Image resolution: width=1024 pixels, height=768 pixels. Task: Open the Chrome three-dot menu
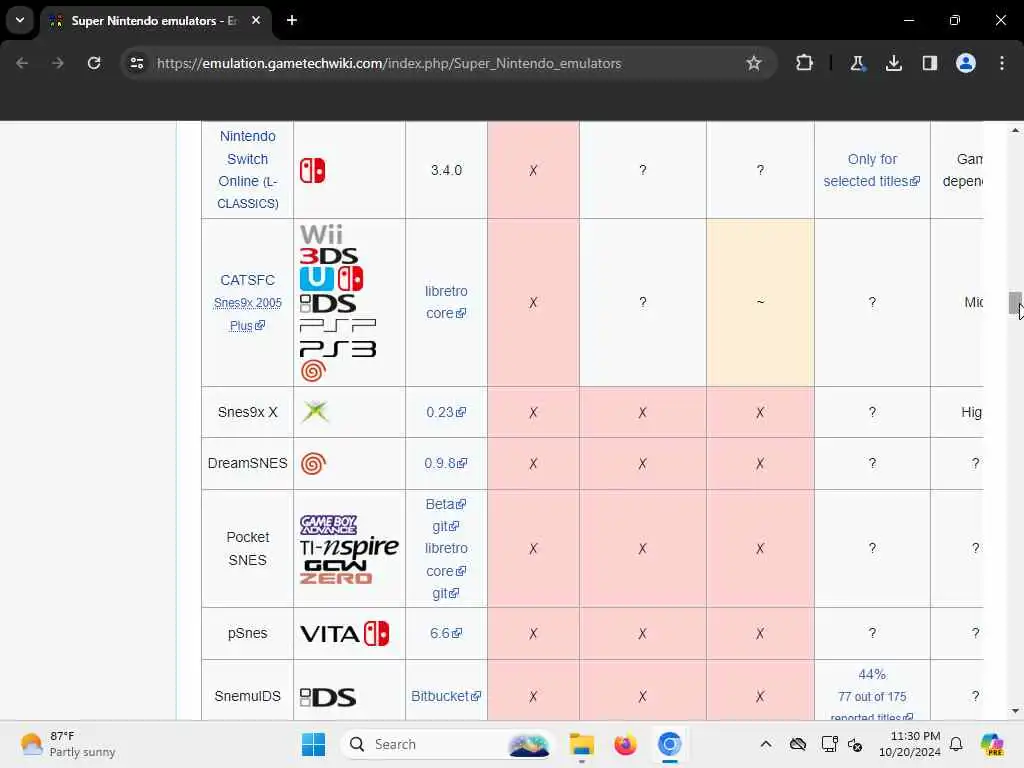click(x=1002, y=63)
